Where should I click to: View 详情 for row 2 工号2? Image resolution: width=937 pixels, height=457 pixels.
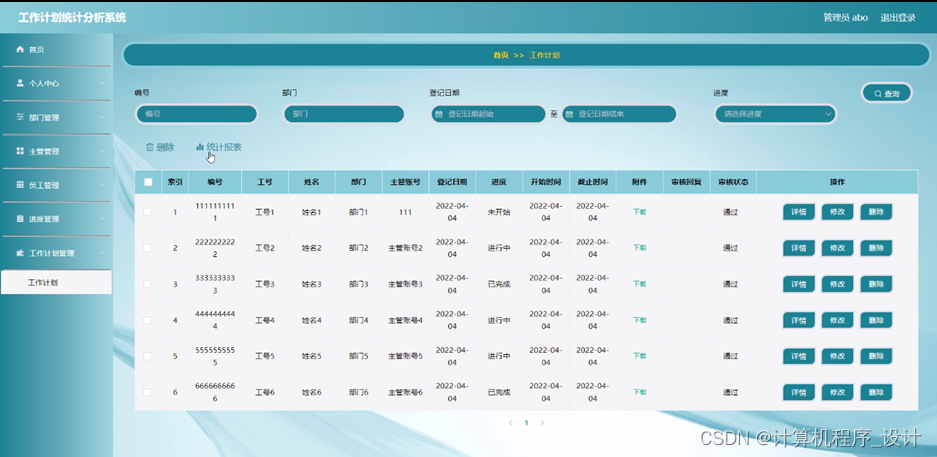(799, 248)
